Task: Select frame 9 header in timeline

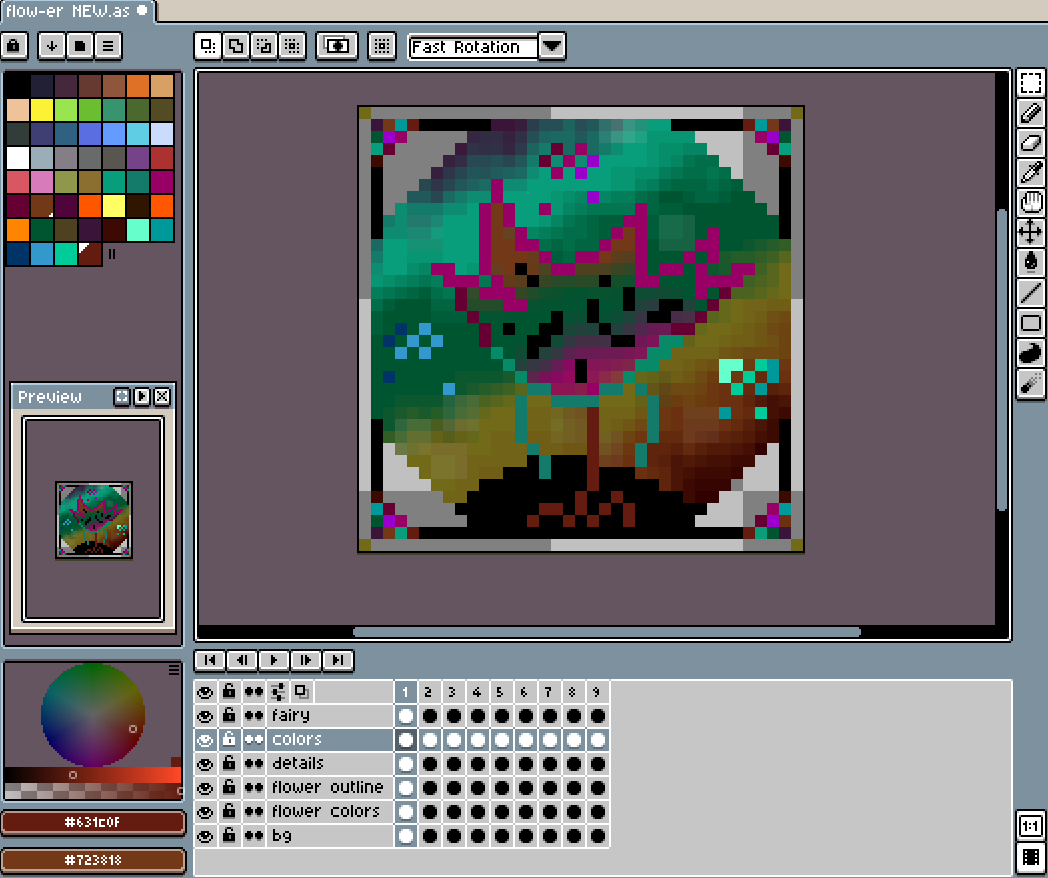Action: [597, 692]
